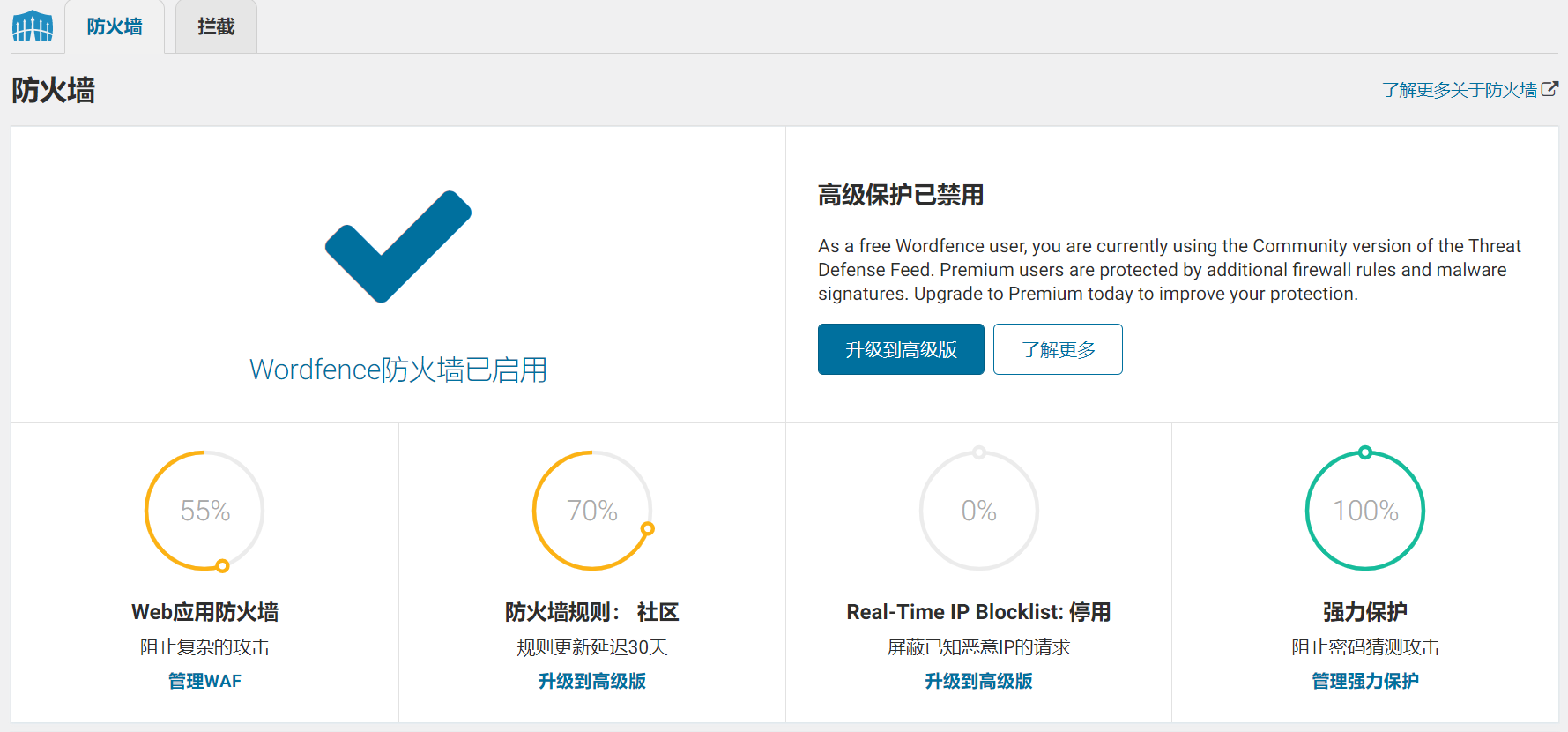Open 了解更多关于防火墙 help link

[x=1460, y=90]
